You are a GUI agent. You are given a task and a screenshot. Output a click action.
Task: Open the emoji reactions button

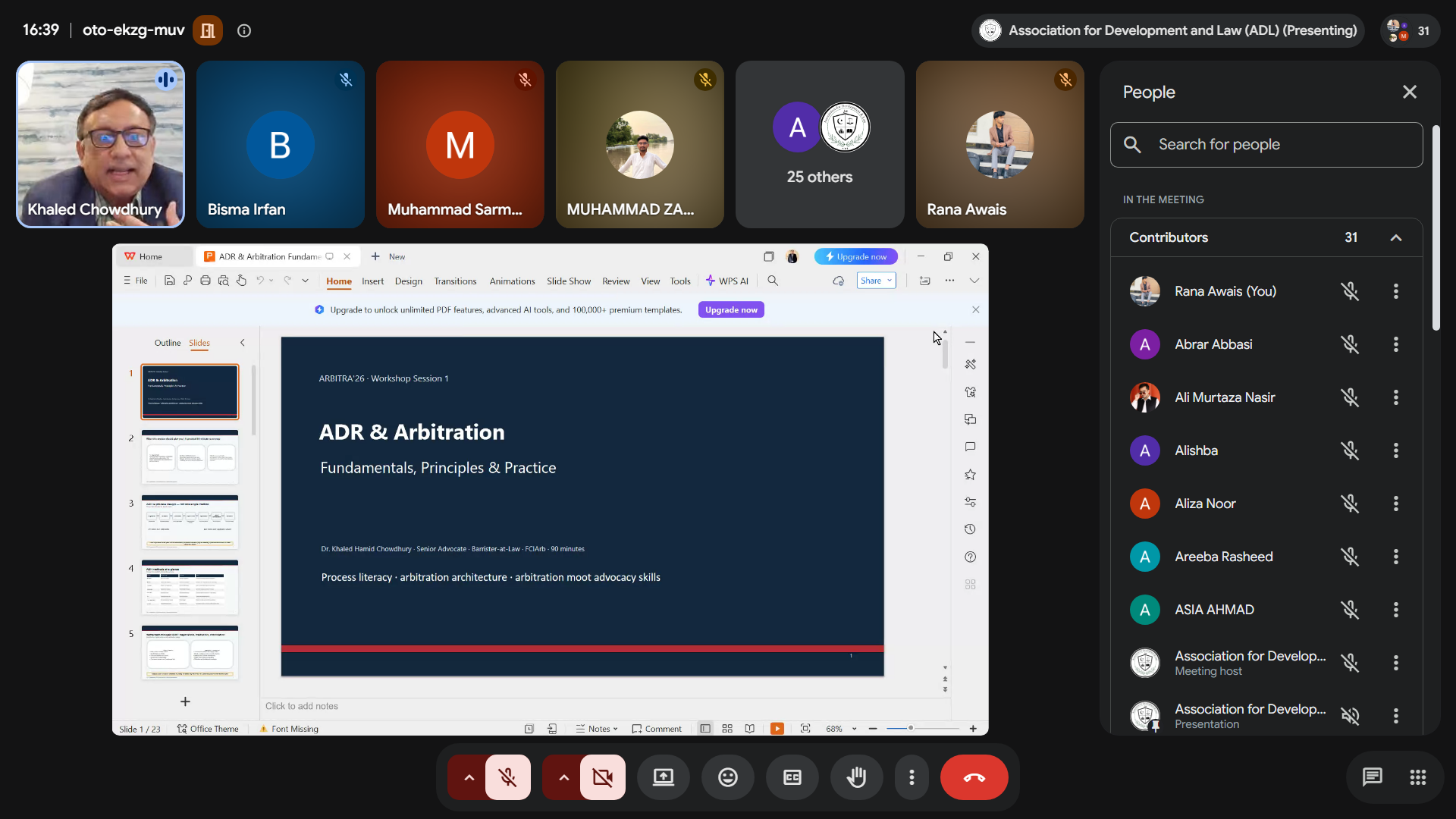(728, 777)
